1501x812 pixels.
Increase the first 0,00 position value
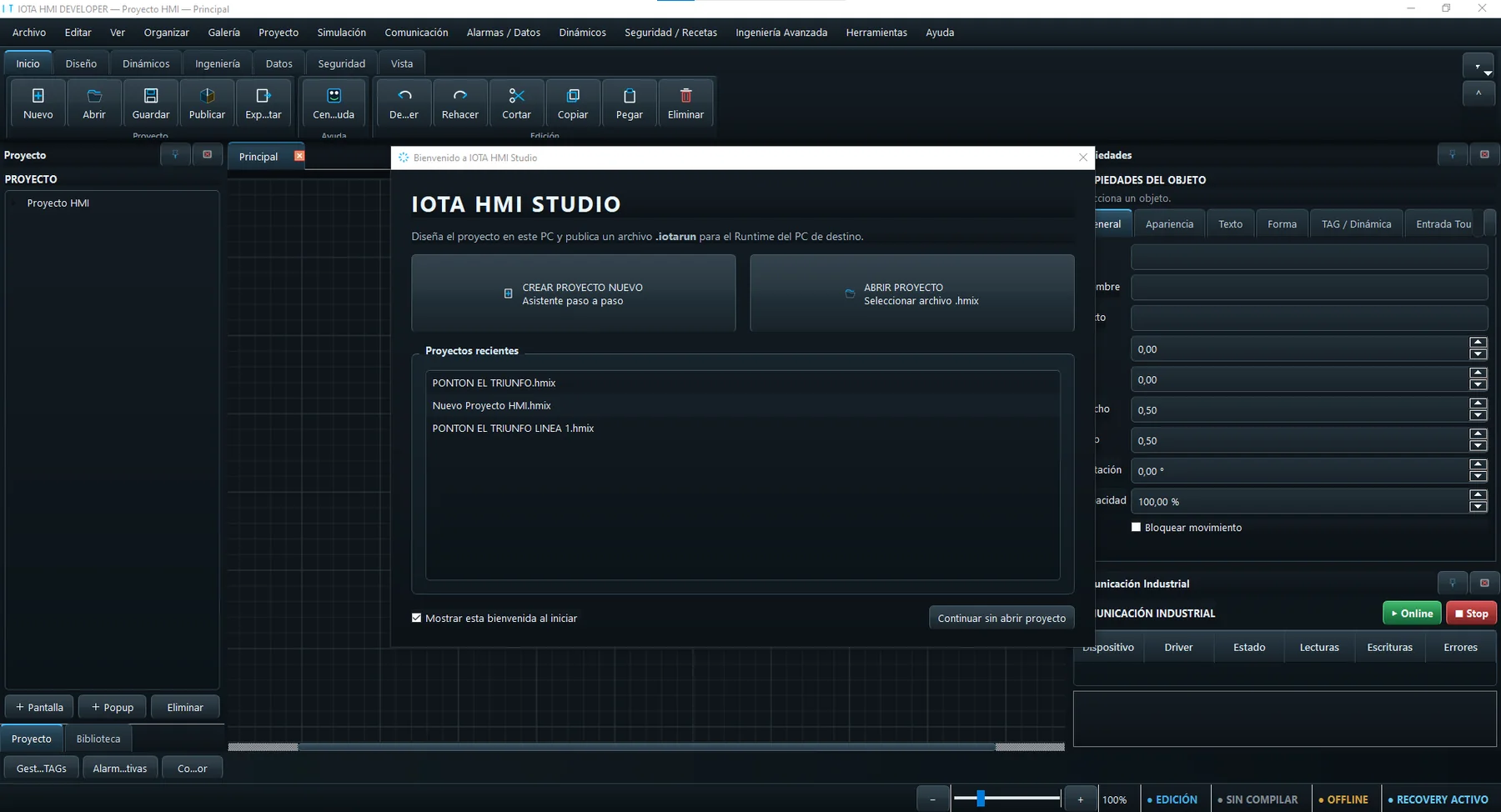pos(1478,343)
